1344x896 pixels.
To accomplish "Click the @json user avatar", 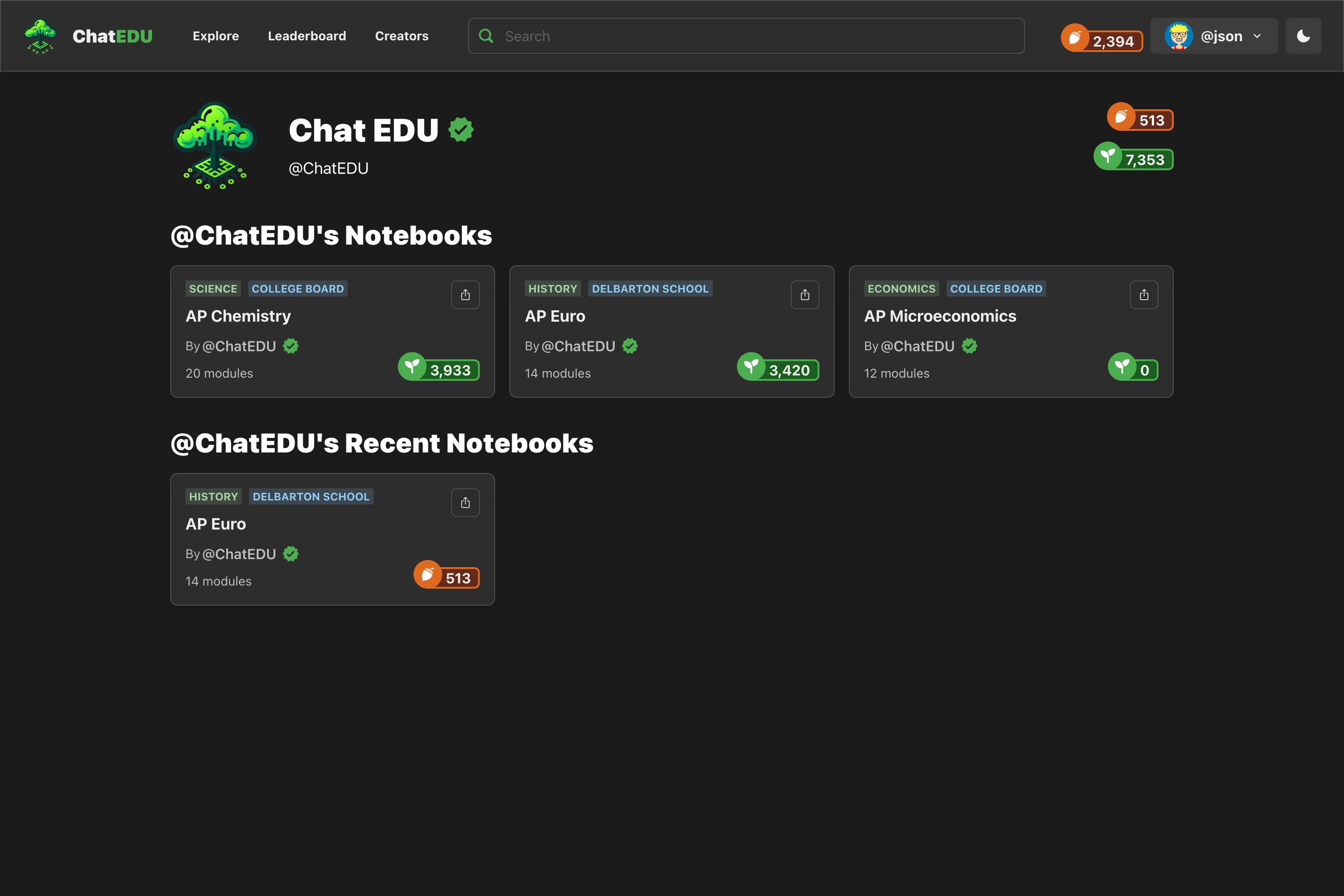I will pyautogui.click(x=1178, y=36).
